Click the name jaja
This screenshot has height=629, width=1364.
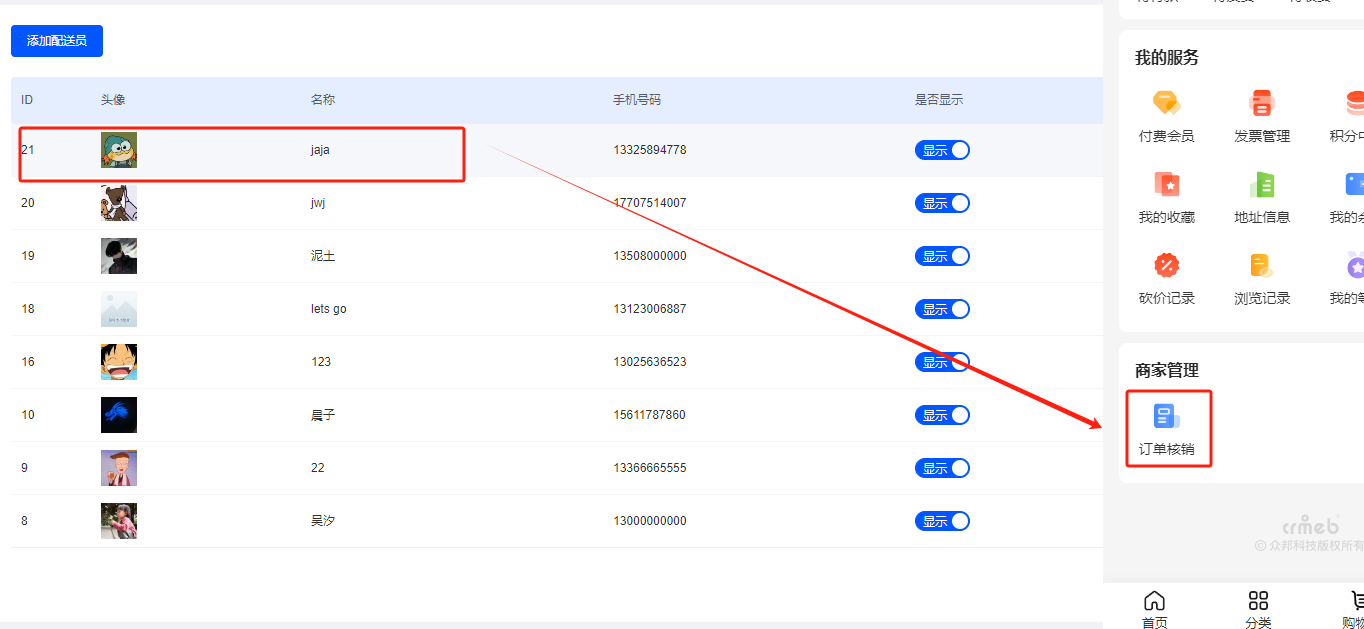(x=320, y=150)
